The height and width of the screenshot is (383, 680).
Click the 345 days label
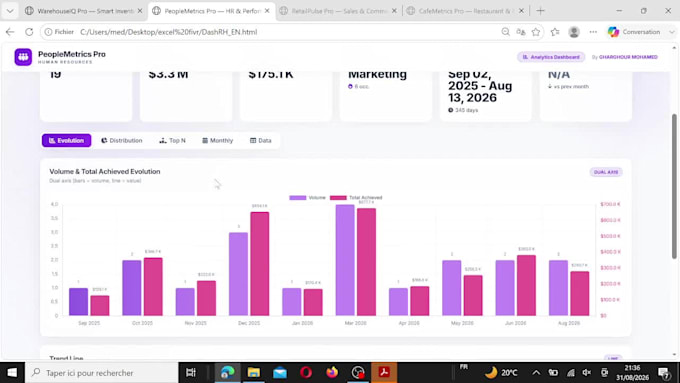[466, 110]
